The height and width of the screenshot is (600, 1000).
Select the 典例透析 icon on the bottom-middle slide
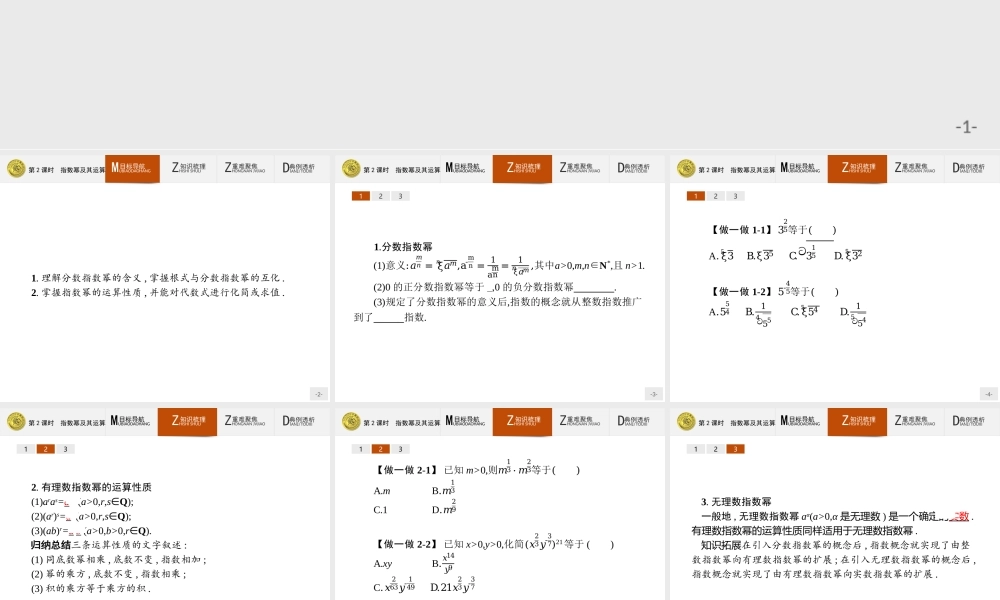pyautogui.click(x=636, y=421)
